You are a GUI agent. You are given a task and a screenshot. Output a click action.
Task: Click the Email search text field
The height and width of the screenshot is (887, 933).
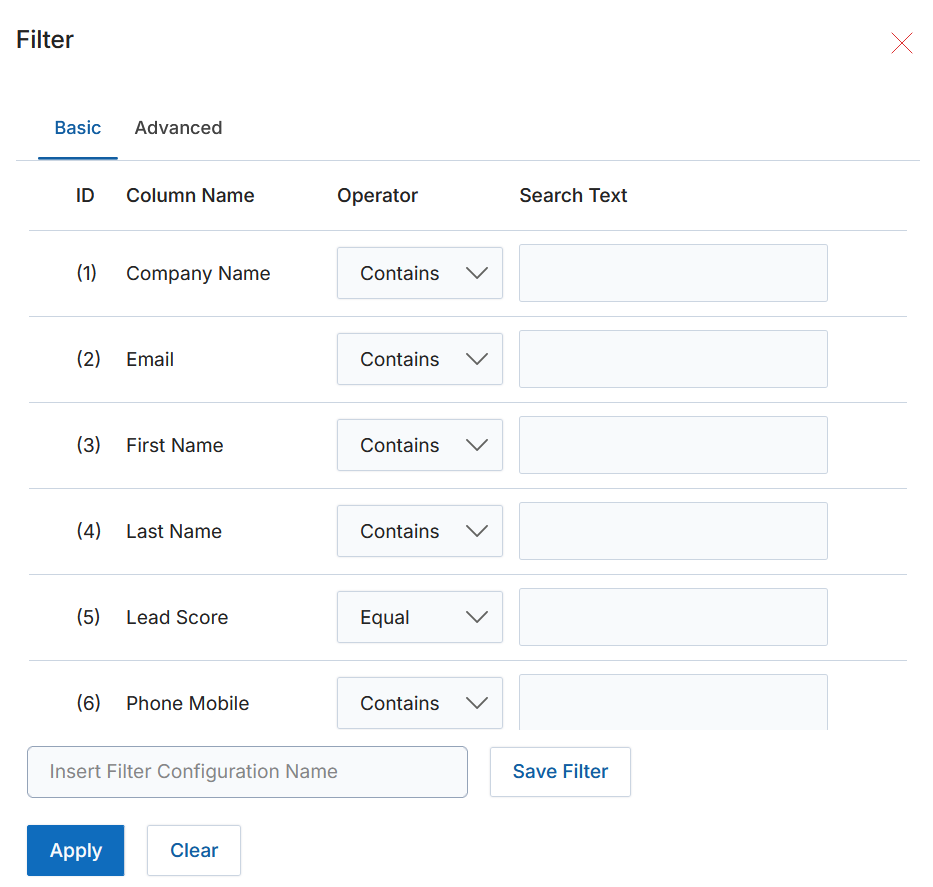coord(673,359)
